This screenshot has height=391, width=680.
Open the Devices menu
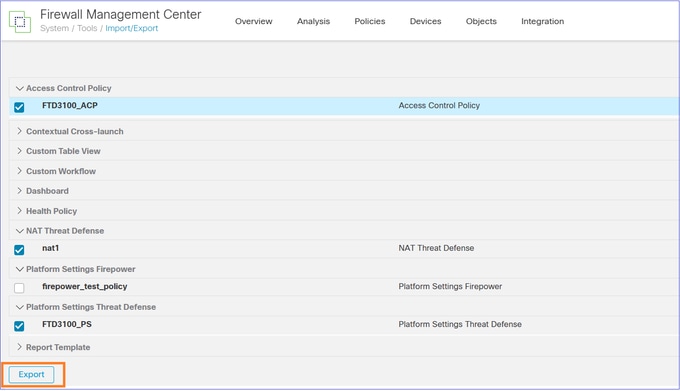point(425,21)
